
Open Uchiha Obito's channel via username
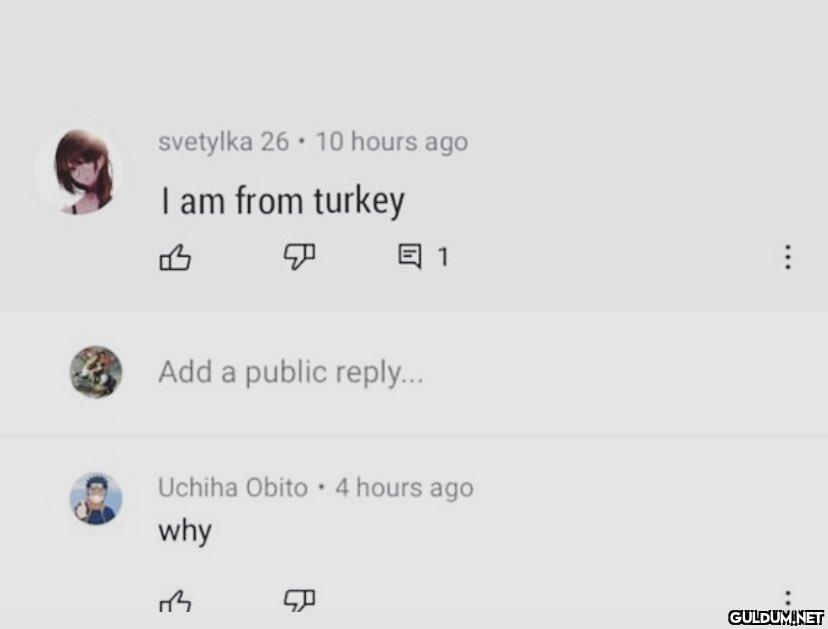(x=232, y=488)
